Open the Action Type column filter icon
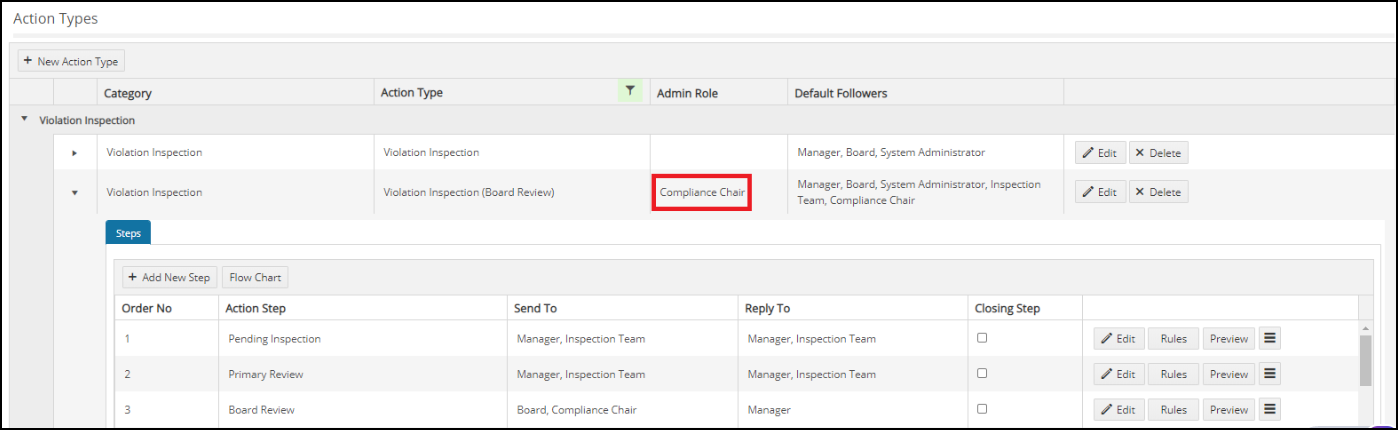 pos(629,91)
